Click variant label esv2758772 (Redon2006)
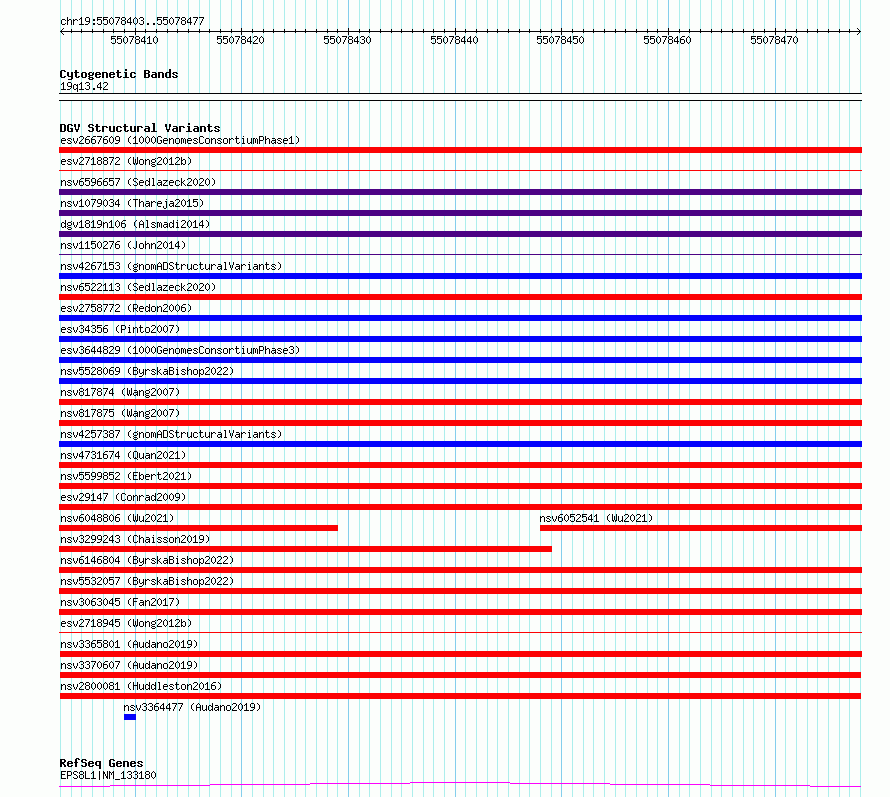Image resolution: width=890 pixels, height=797 pixels. point(126,308)
